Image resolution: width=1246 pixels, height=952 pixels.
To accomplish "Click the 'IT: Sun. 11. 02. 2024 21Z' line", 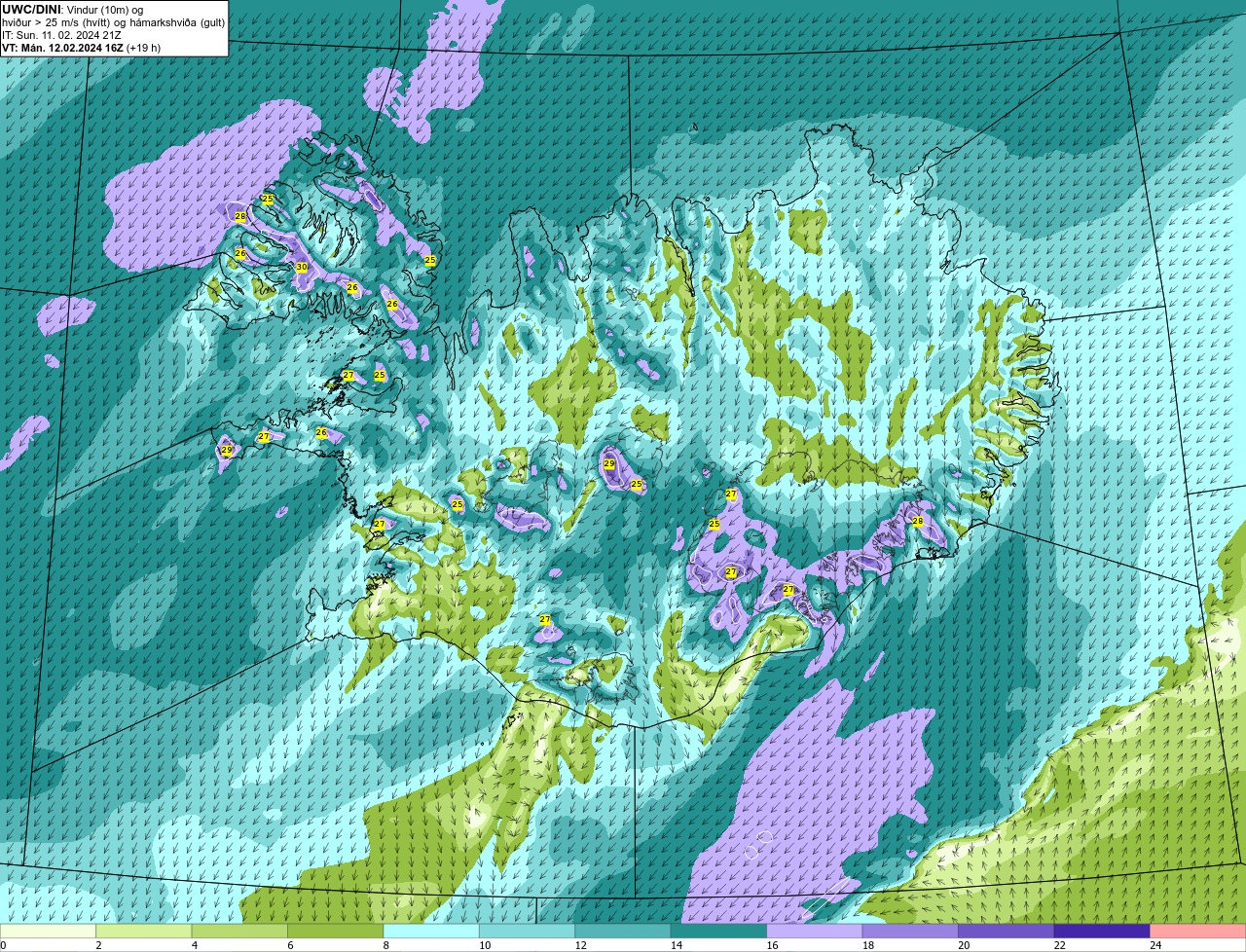I will (62, 35).
